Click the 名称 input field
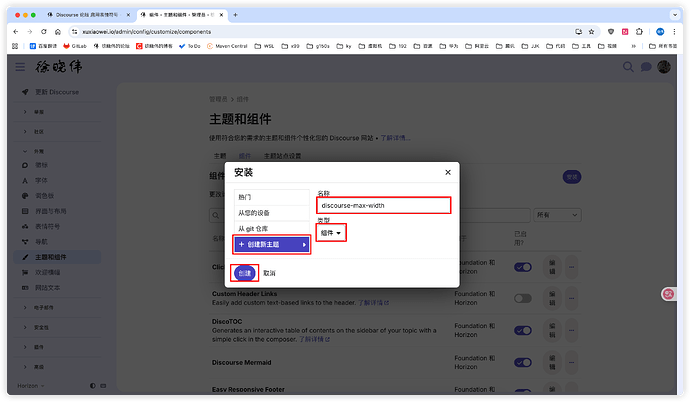 [x=383, y=205]
